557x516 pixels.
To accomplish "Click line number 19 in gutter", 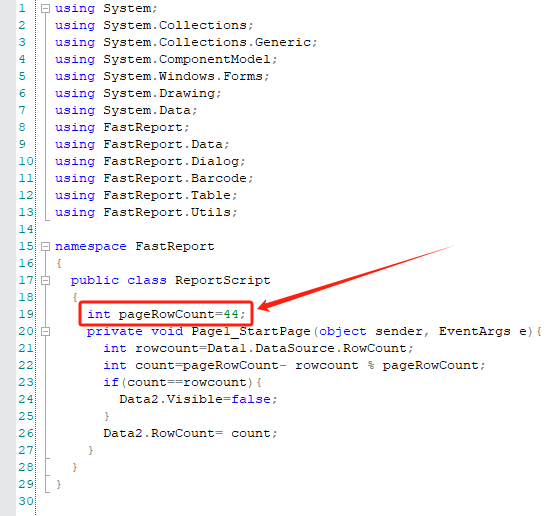I will point(26,314).
